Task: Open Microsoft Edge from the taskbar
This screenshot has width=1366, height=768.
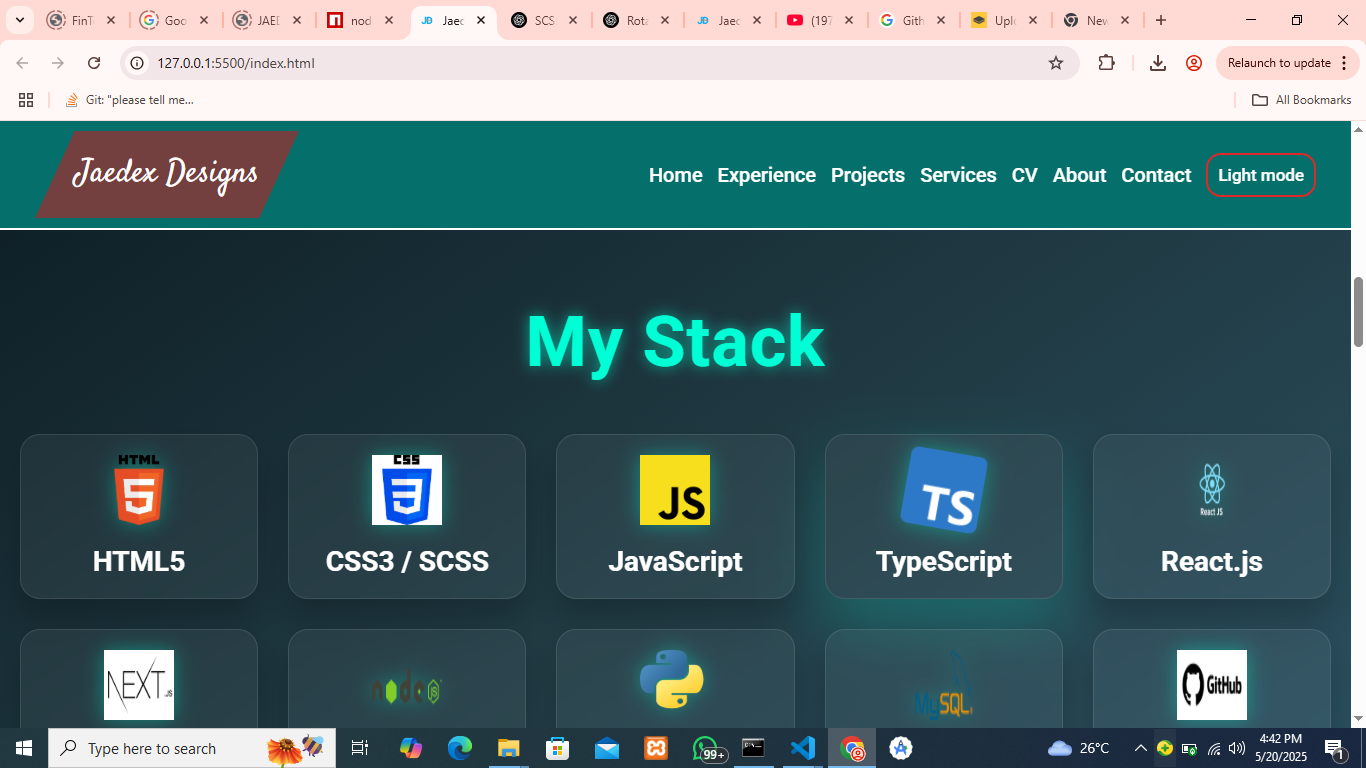Action: (460, 748)
